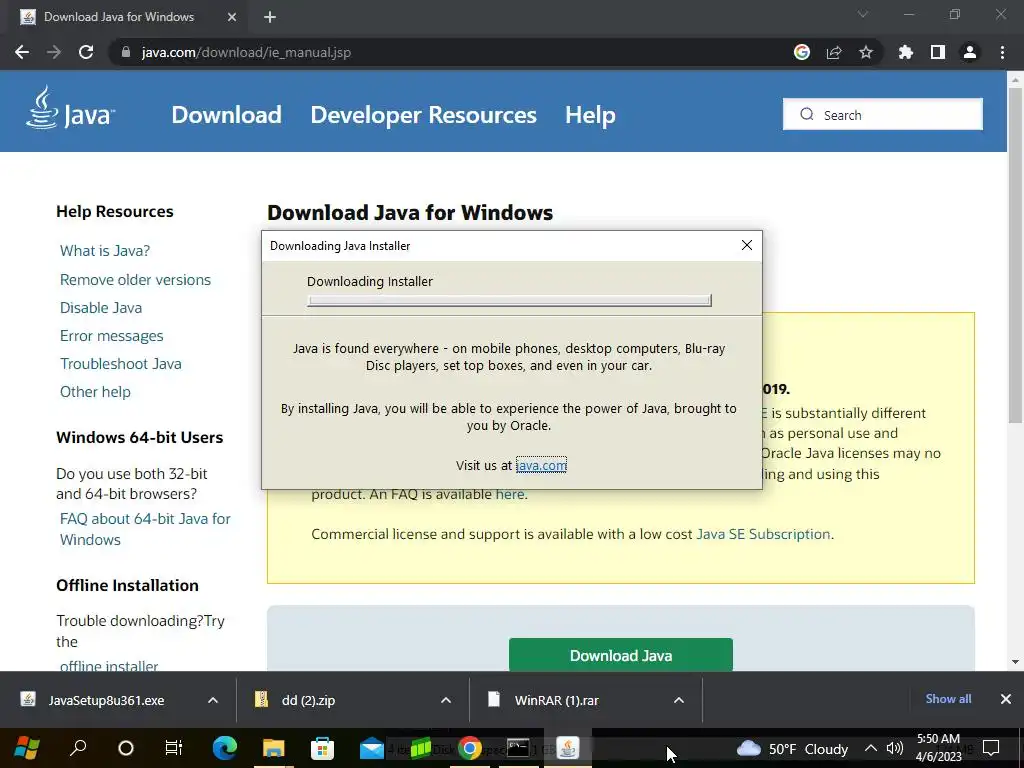
Task: Open the Help menu item
Action: [x=590, y=115]
